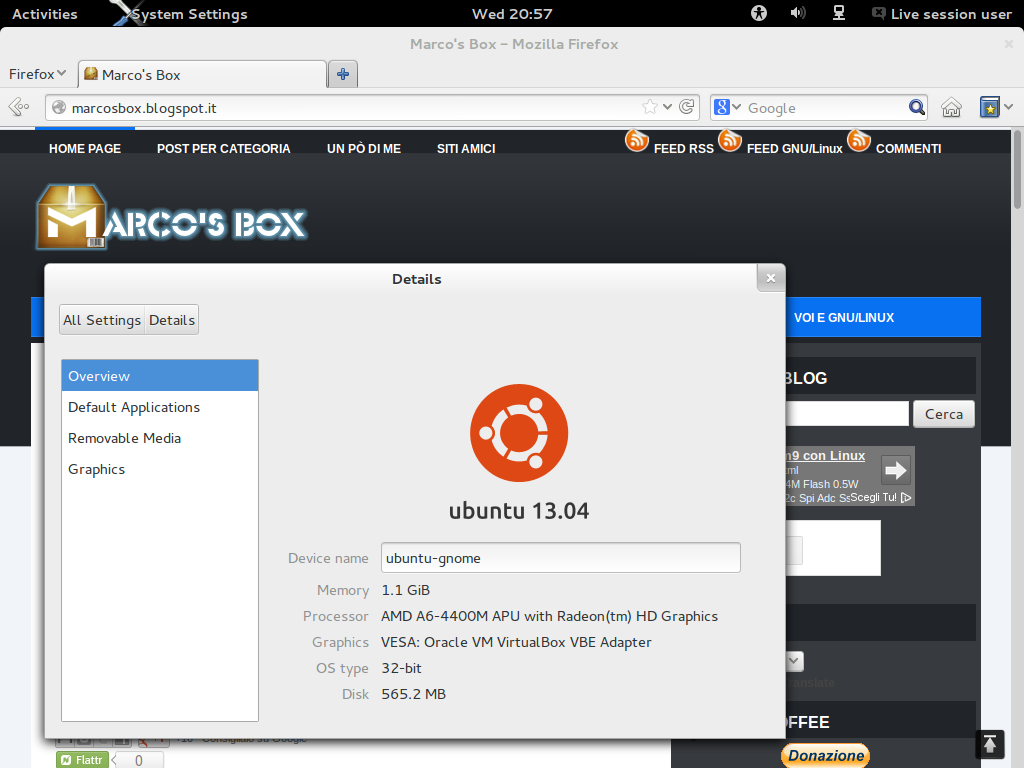The height and width of the screenshot is (768, 1024).
Task: Open UN PÒ DI ME link
Action: (364, 149)
